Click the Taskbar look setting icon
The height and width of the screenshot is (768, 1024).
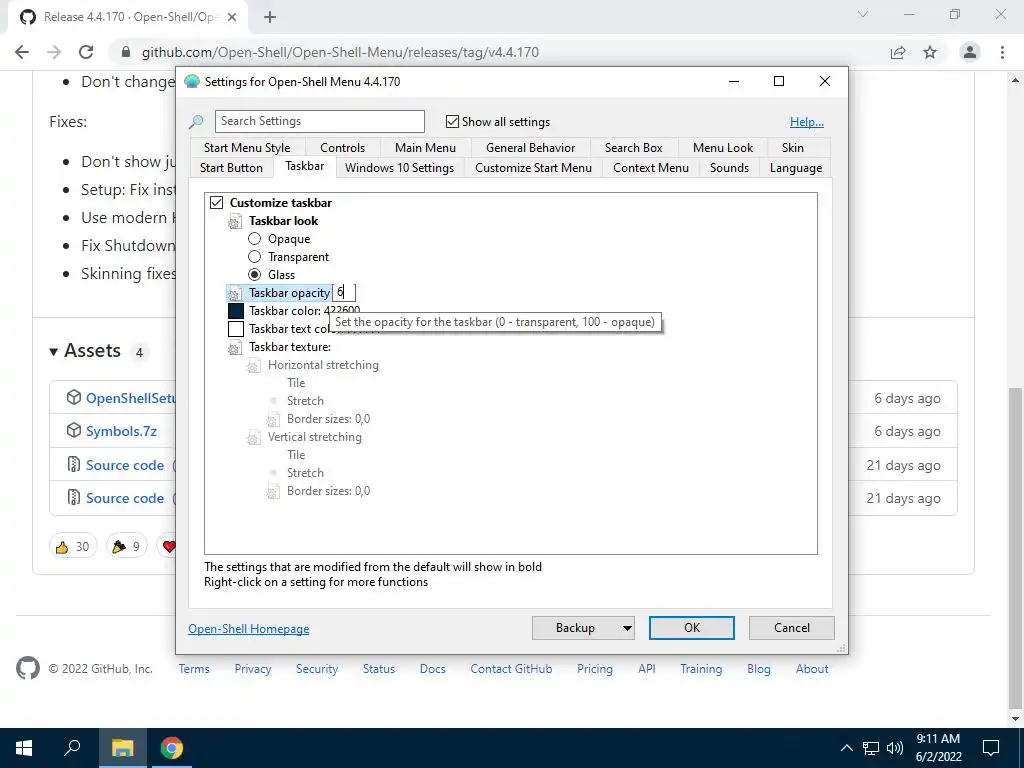235,221
